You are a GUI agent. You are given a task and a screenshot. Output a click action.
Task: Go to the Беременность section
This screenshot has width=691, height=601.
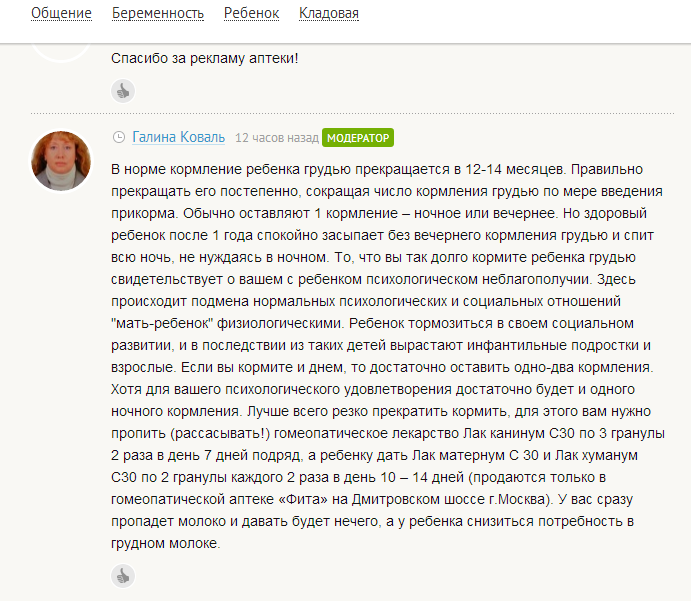coord(158,14)
